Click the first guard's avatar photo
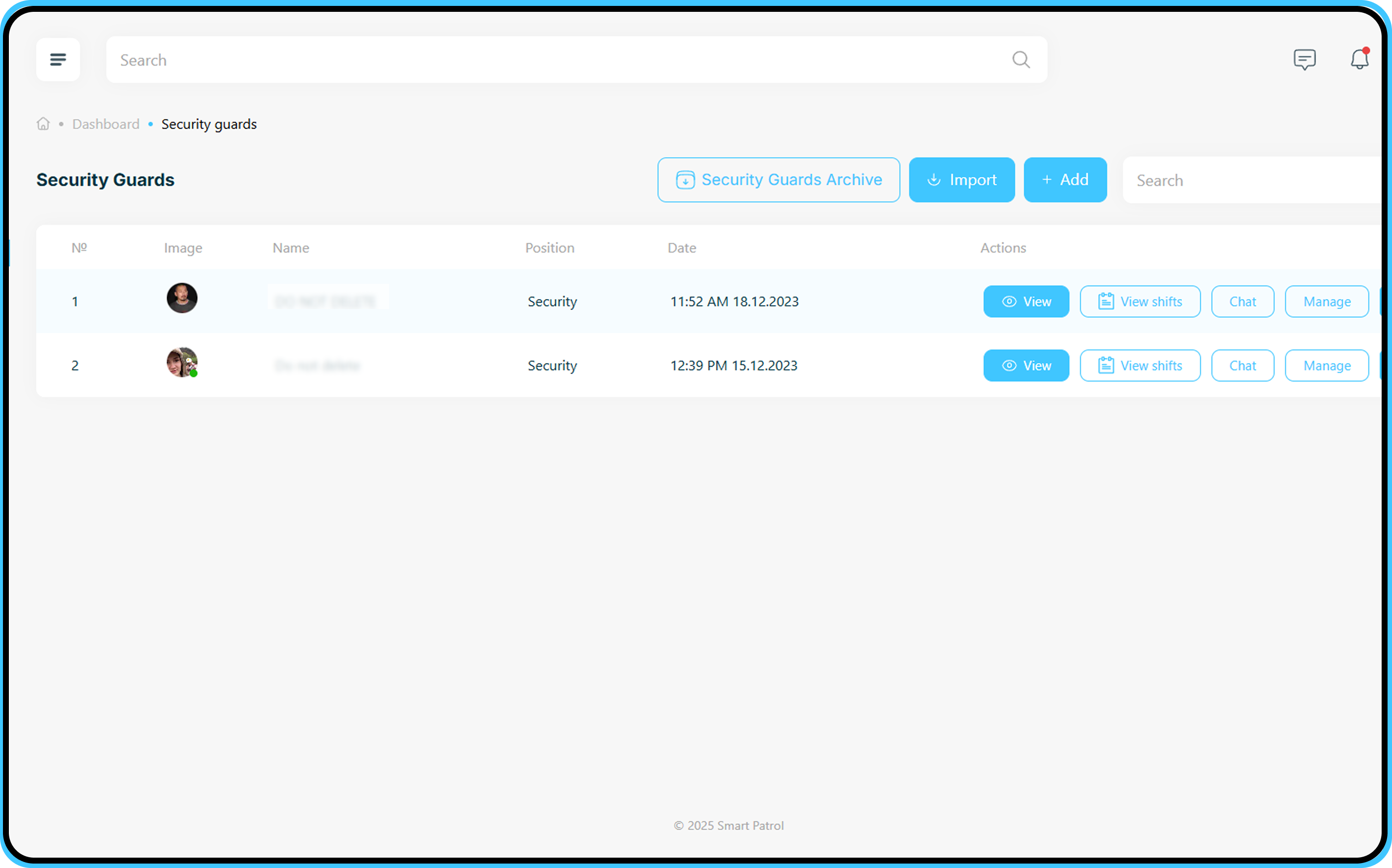Image resolution: width=1392 pixels, height=868 pixels. coord(182,298)
